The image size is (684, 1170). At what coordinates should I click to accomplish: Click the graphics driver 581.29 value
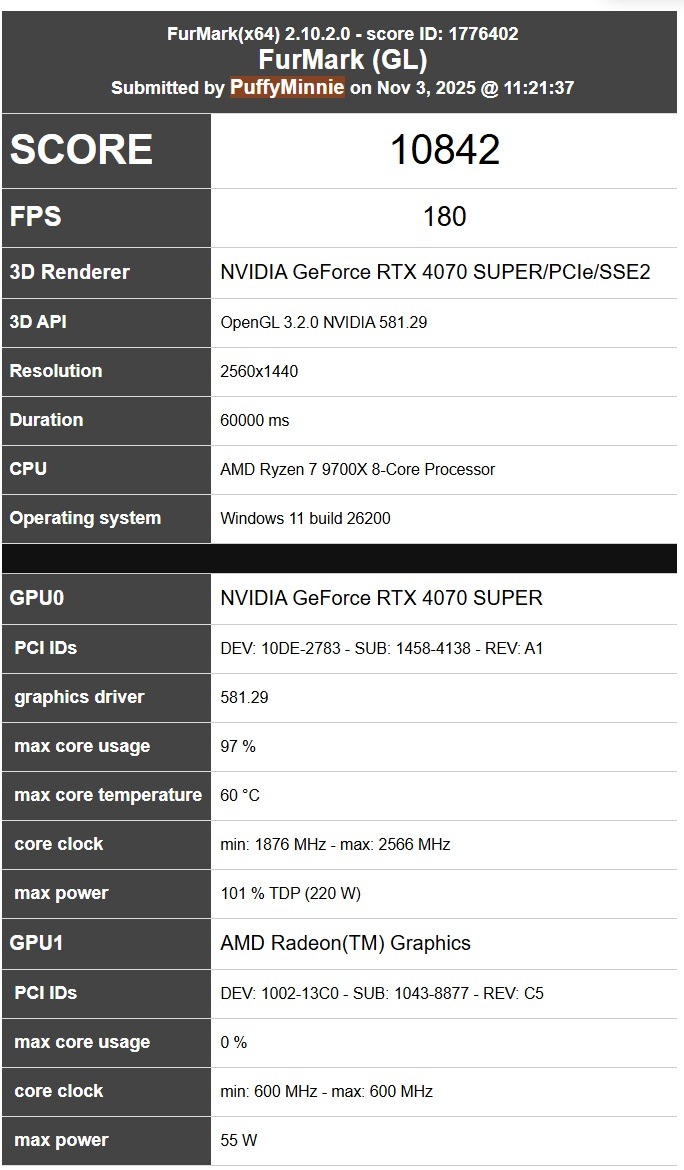[x=244, y=697]
